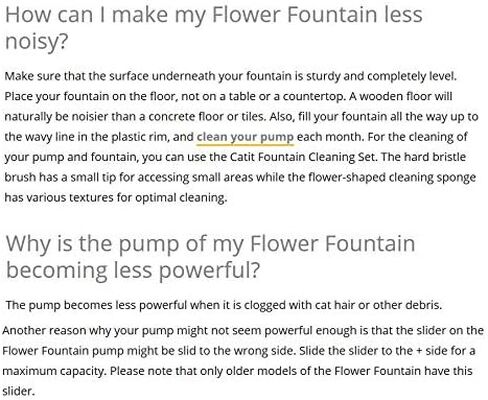Click the line starting 'Place your fountain on the floor'
This screenshot has width=488, height=400.
(228, 97)
